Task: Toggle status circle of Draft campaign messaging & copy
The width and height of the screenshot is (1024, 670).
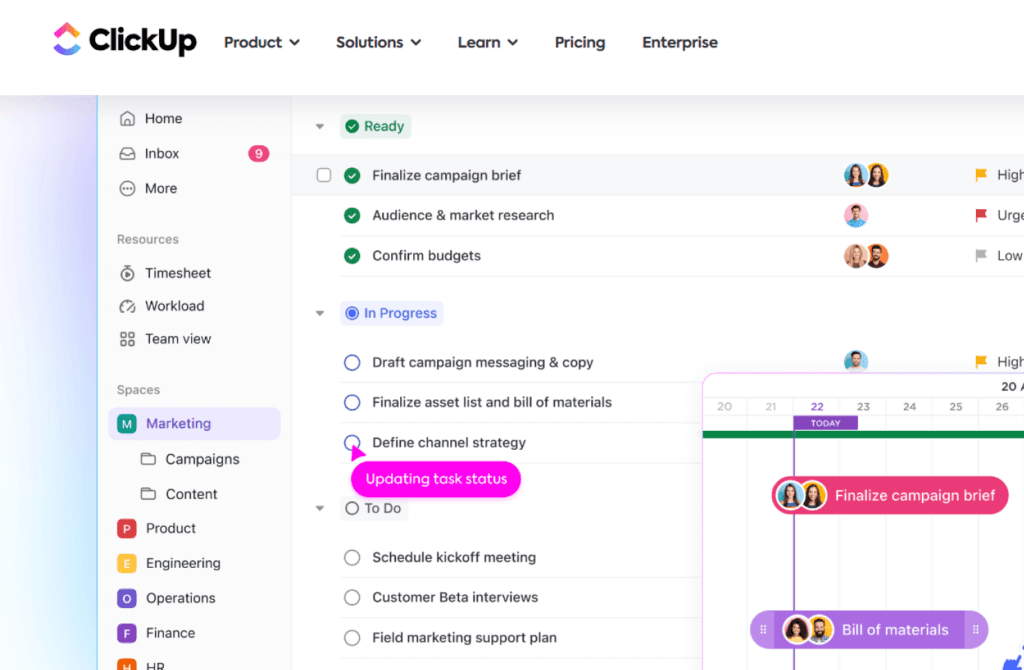Action: click(x=352, y=362)
